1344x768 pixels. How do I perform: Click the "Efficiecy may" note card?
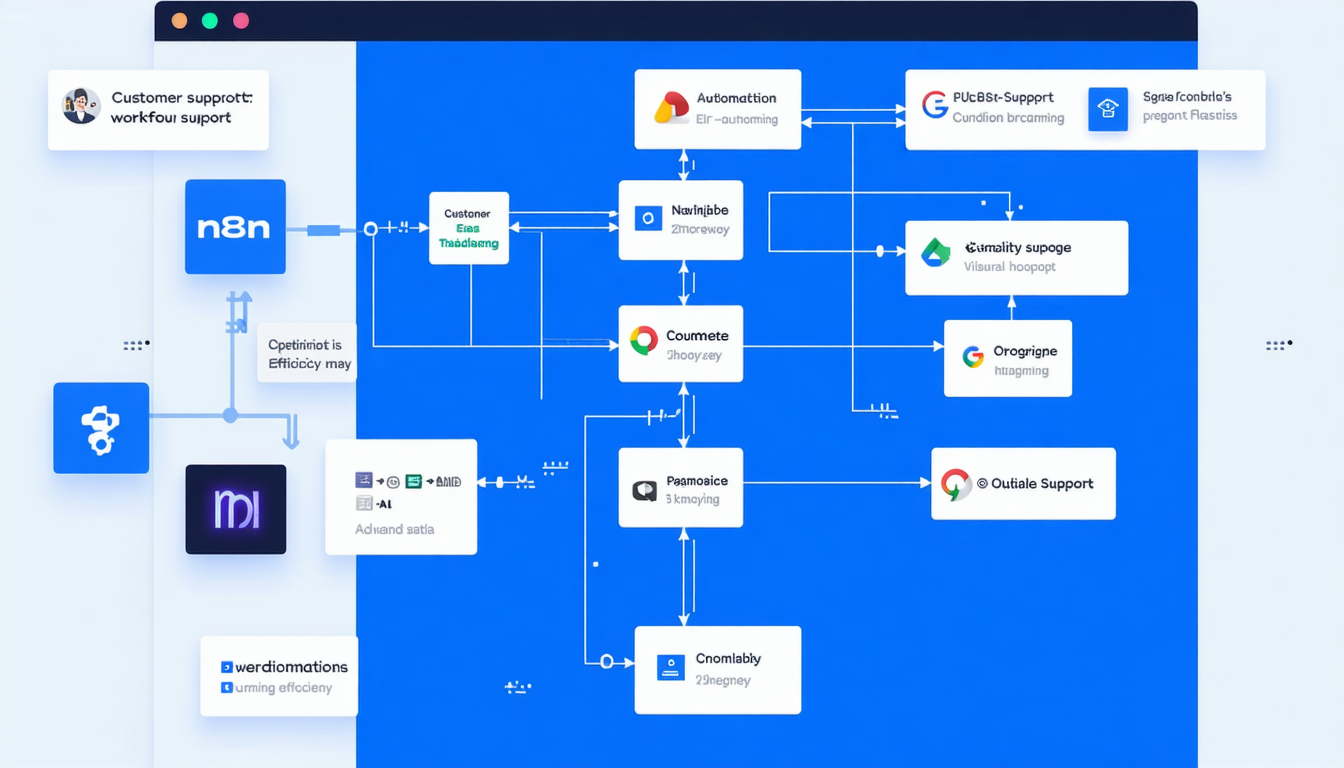coord(307,353)
